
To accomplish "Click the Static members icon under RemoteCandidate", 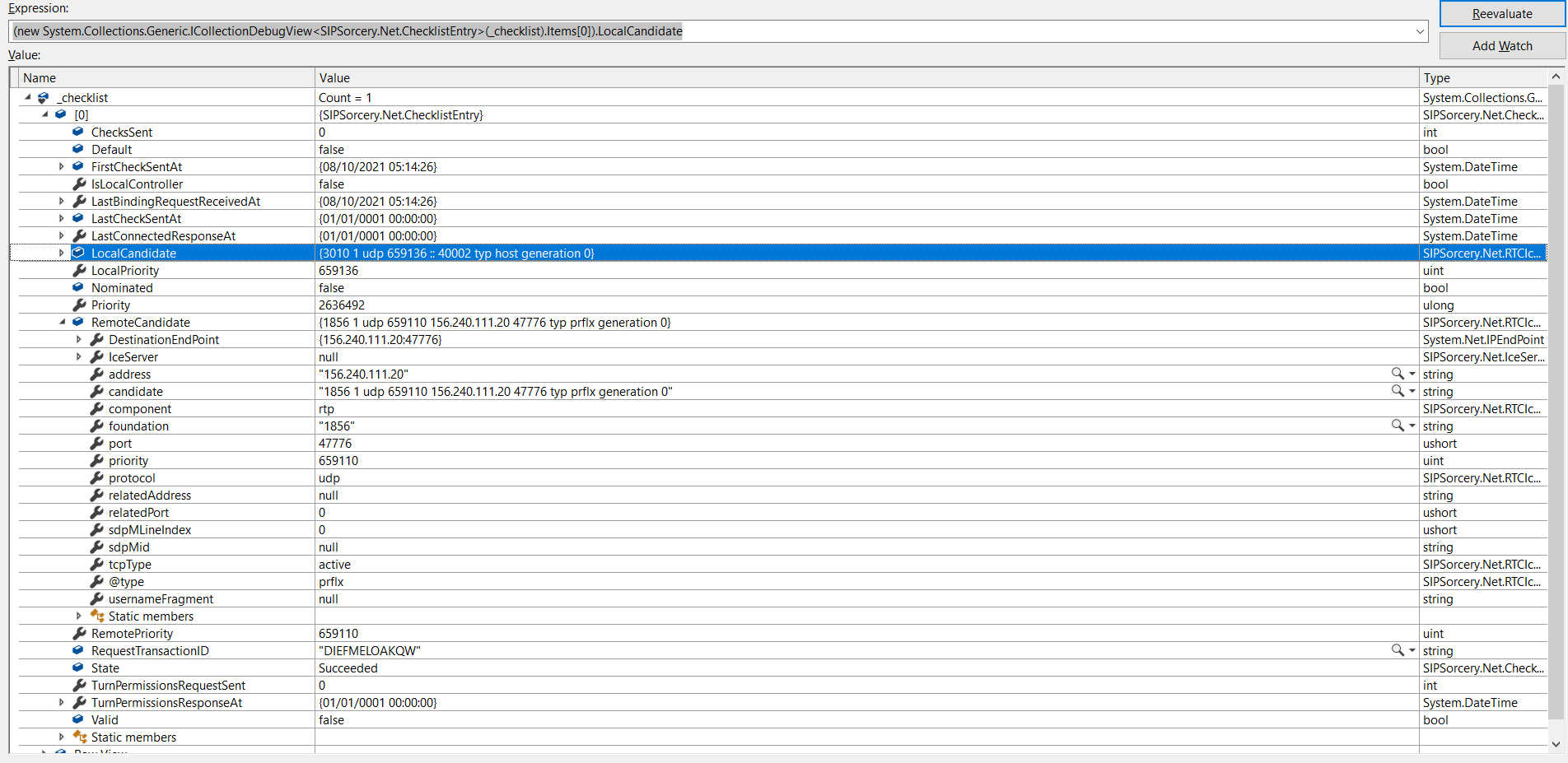I will point(96,616).
